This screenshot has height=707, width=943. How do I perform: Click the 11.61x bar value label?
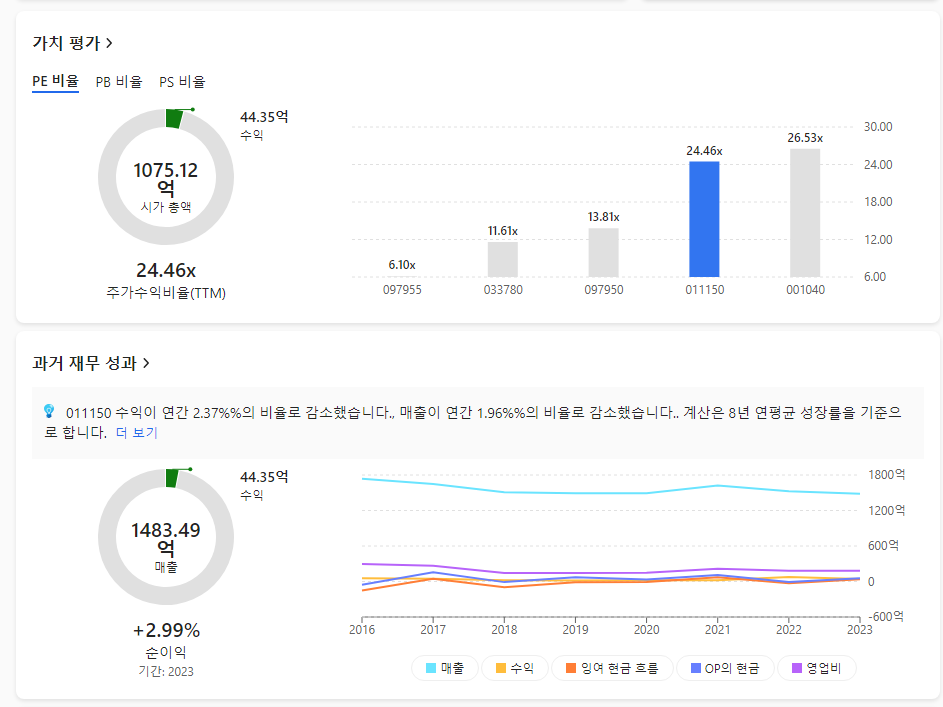point(503,231)
